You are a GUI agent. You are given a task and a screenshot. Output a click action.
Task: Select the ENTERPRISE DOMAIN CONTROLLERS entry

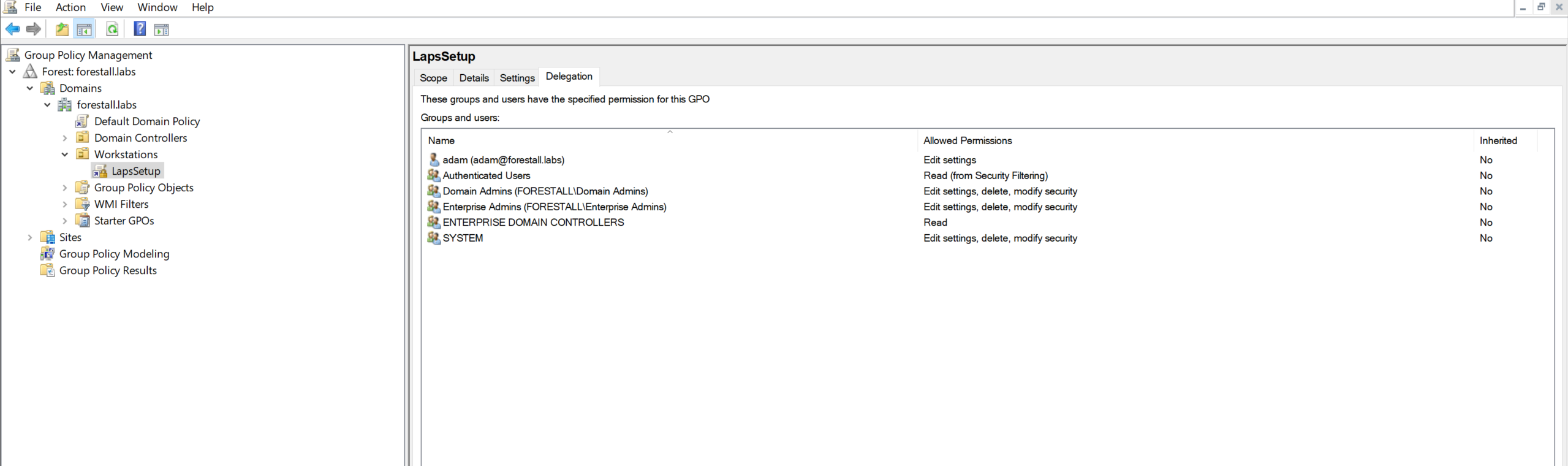point(533,223)
